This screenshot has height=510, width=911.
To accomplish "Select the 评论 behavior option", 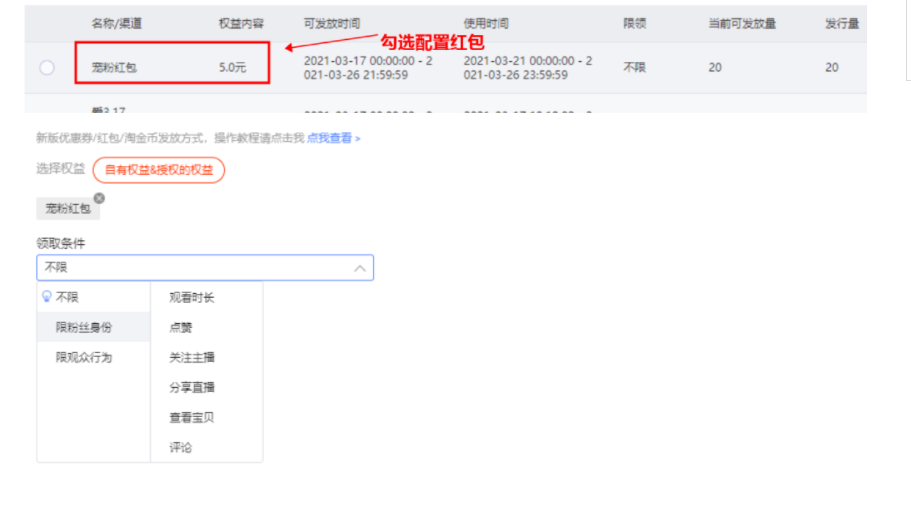I will click(181, 447).
